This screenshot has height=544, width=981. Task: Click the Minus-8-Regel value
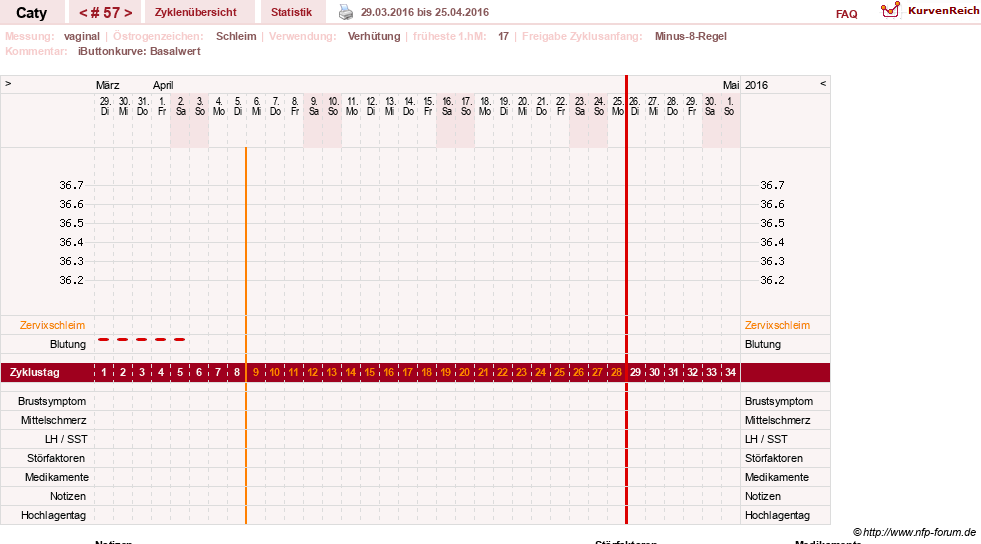[x=691, y=36]
